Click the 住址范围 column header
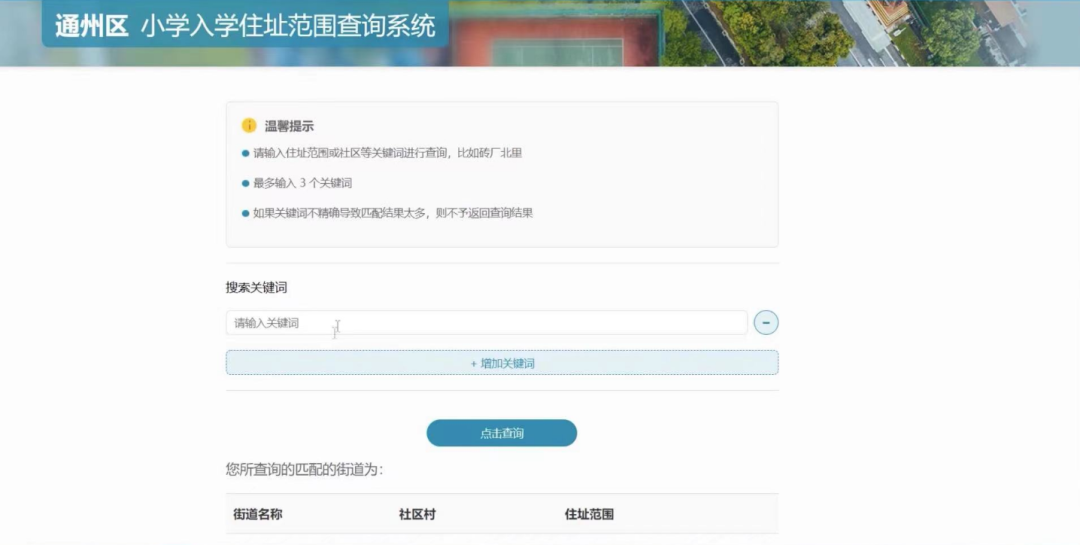The height and width of the screenshot is (545, 1080). tap(589, 514)
